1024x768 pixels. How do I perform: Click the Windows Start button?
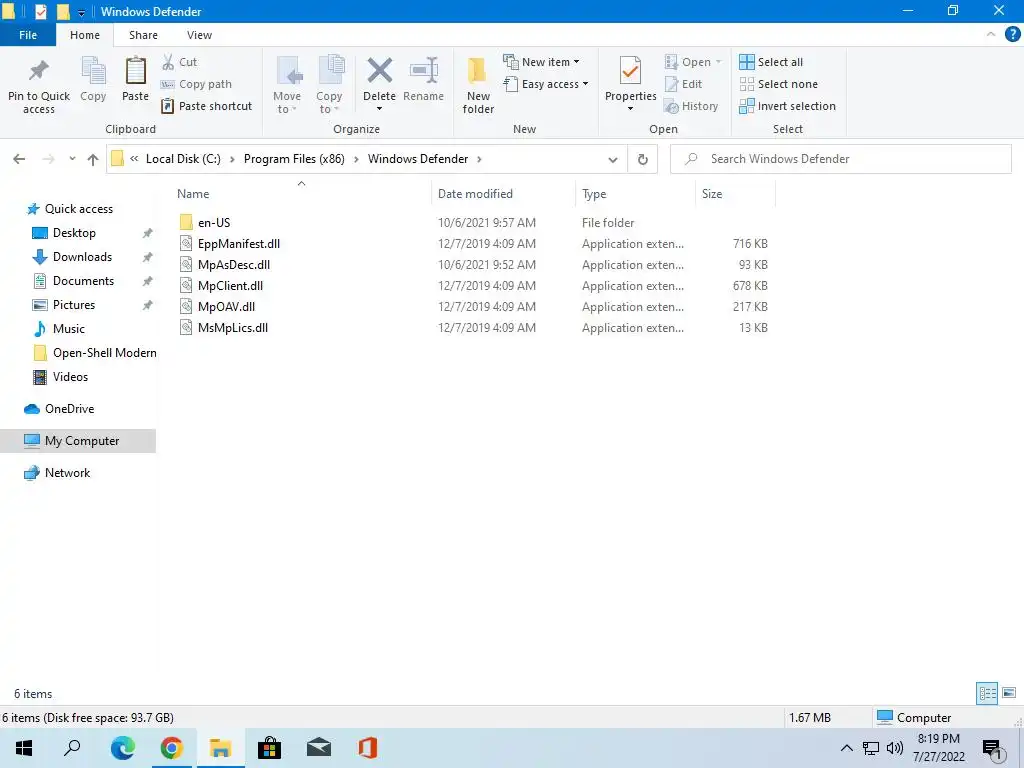point(24,748)
